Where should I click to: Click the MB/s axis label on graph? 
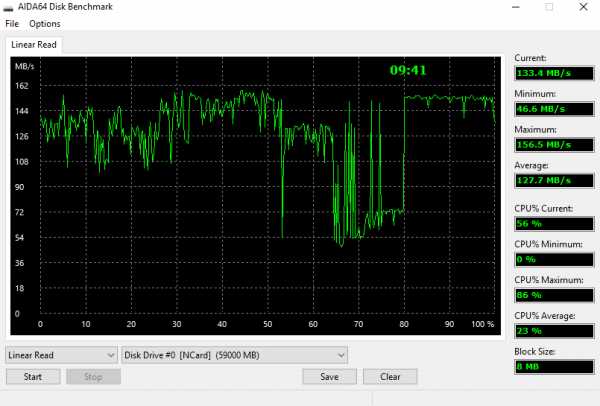(x=24, y=67)
